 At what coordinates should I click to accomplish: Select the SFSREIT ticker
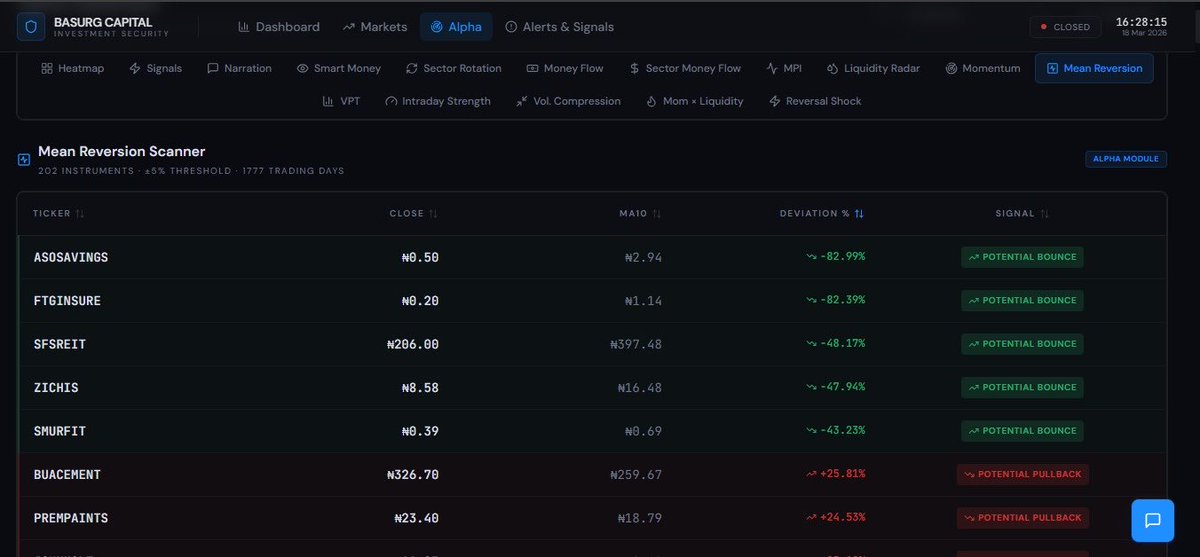pos(60,344)
